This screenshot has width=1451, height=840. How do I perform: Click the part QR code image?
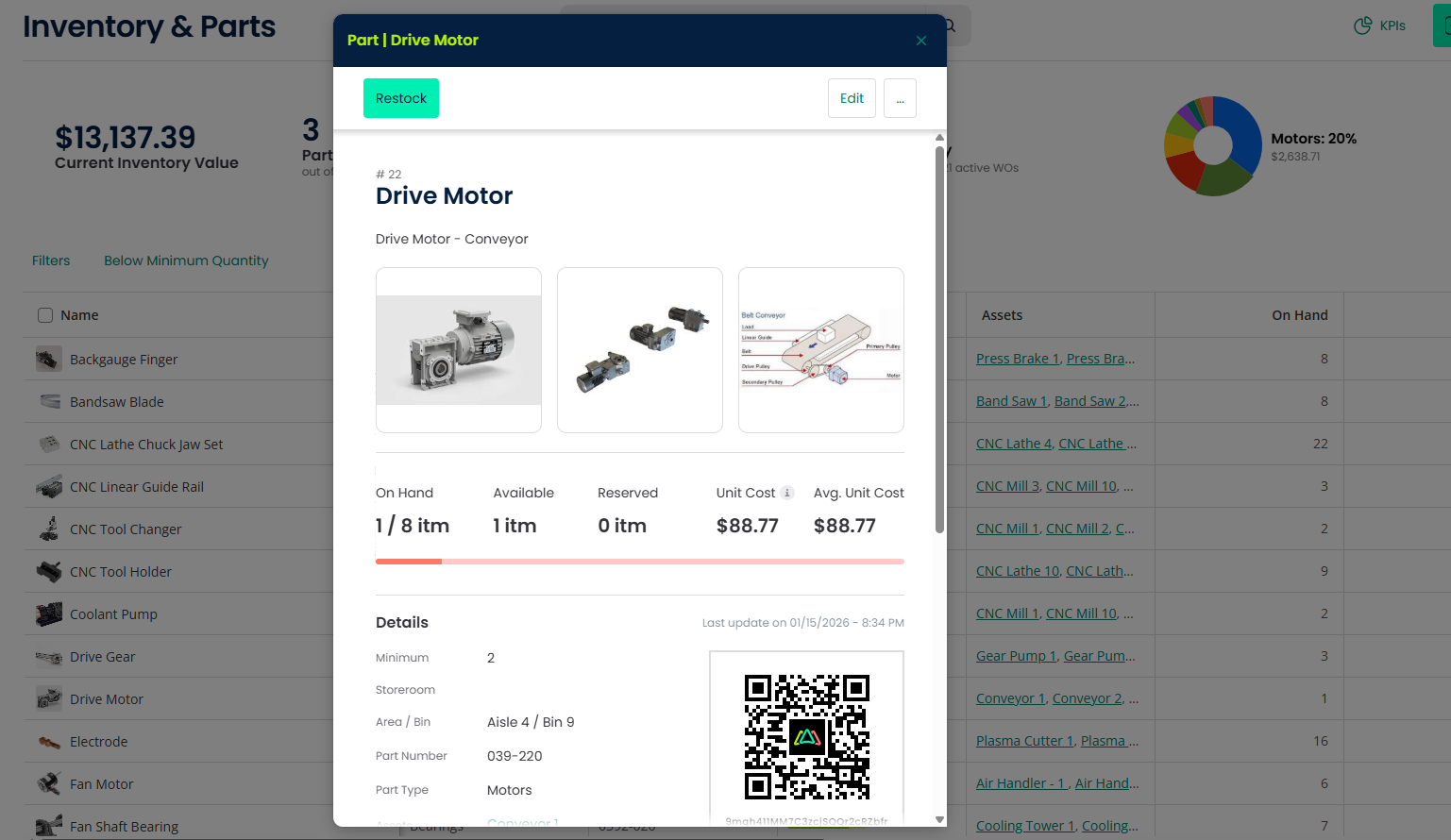point(806,737)
